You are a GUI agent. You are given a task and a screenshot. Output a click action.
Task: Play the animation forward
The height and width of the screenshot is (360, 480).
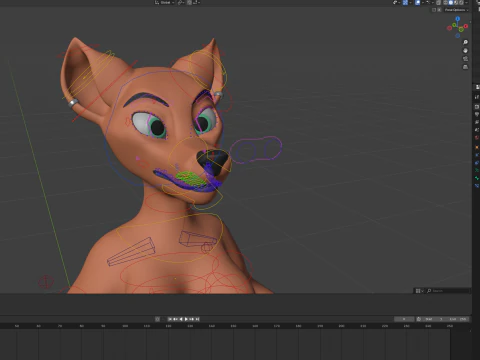click(186, 319)
